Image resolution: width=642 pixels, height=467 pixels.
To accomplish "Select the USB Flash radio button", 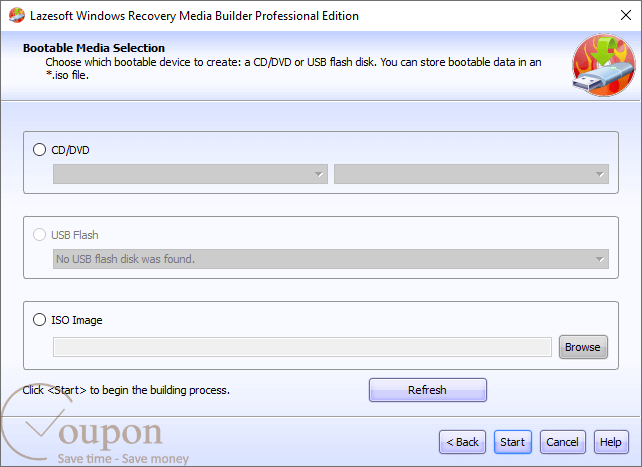I will 39,235.
